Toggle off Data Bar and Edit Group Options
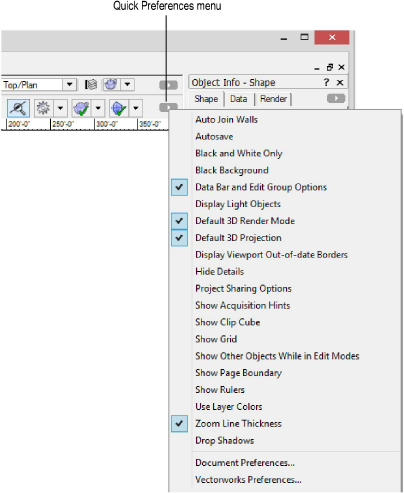Viewport: 404px width, 493px height. pyautogui.click(x=285, y=187)
